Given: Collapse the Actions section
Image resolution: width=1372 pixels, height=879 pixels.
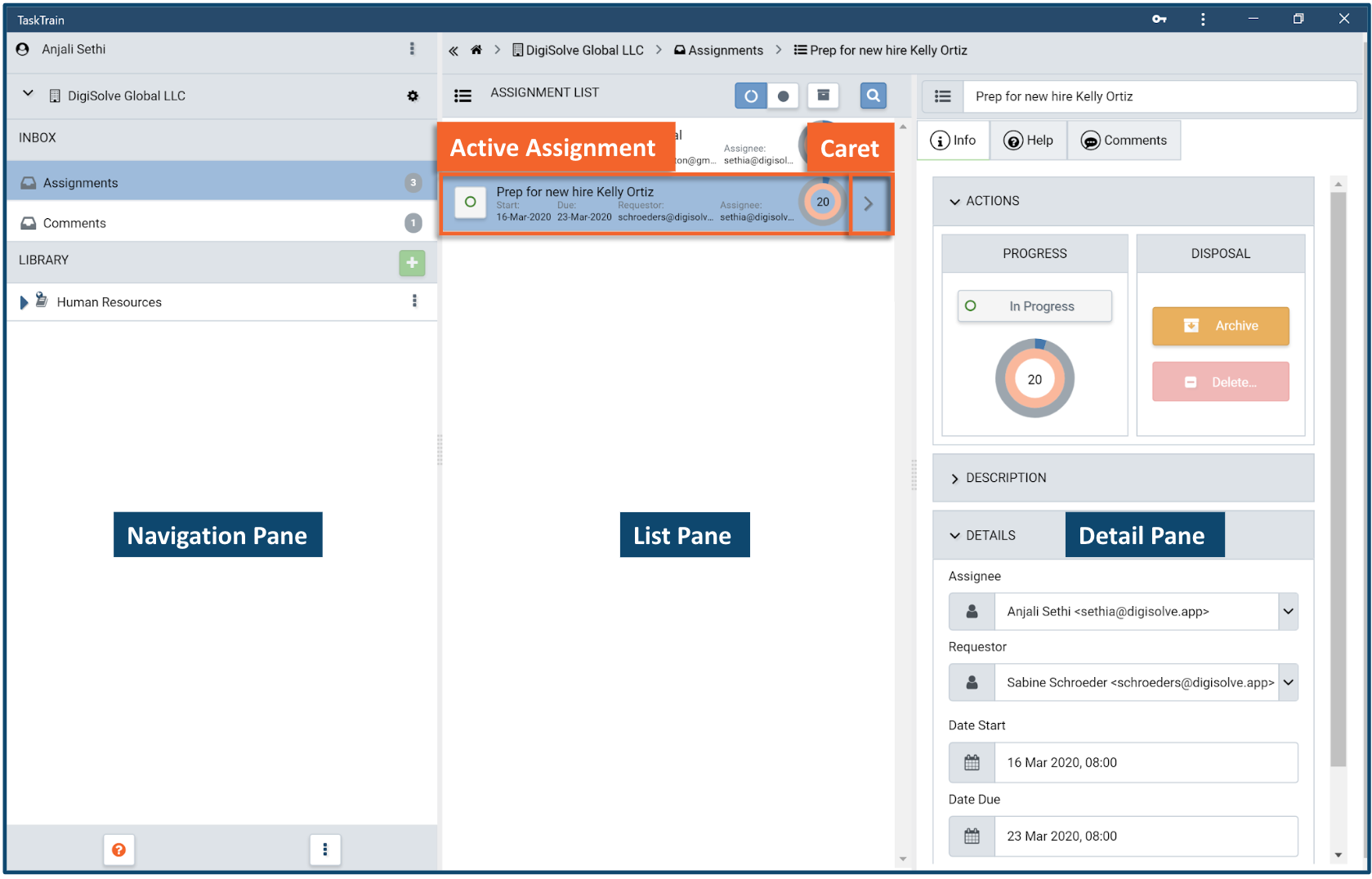Looking at the screenshot, I should (x=1123, y=201).
